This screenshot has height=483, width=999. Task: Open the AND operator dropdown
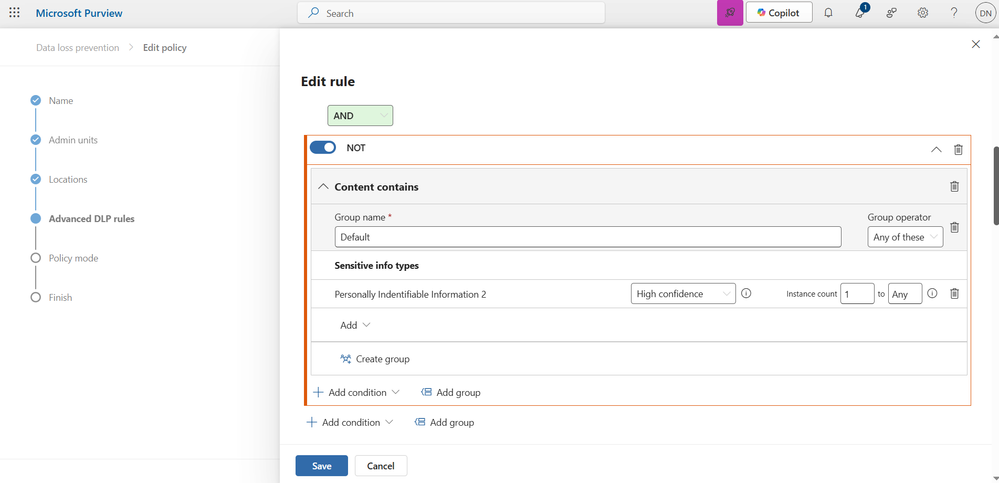(x=360, y=115)
